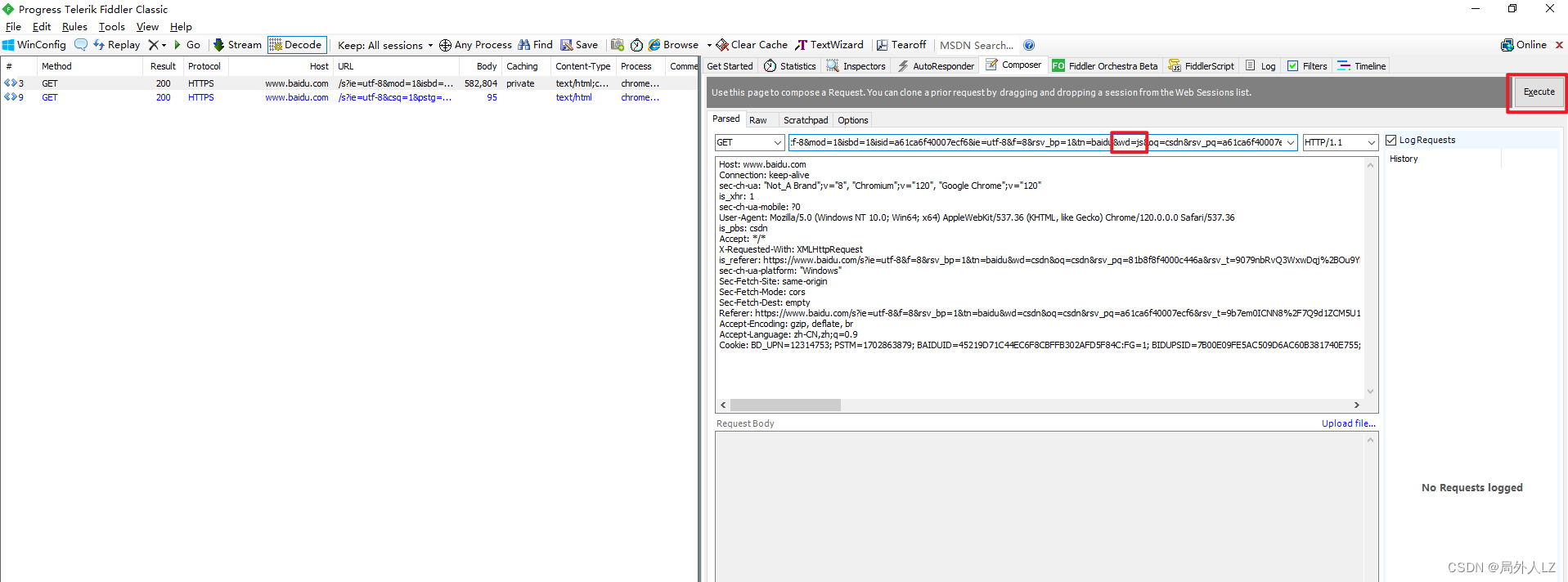Tearoff the toolbar panel
The width and height of the screenshot is (1568, 582).
point(901,45)
